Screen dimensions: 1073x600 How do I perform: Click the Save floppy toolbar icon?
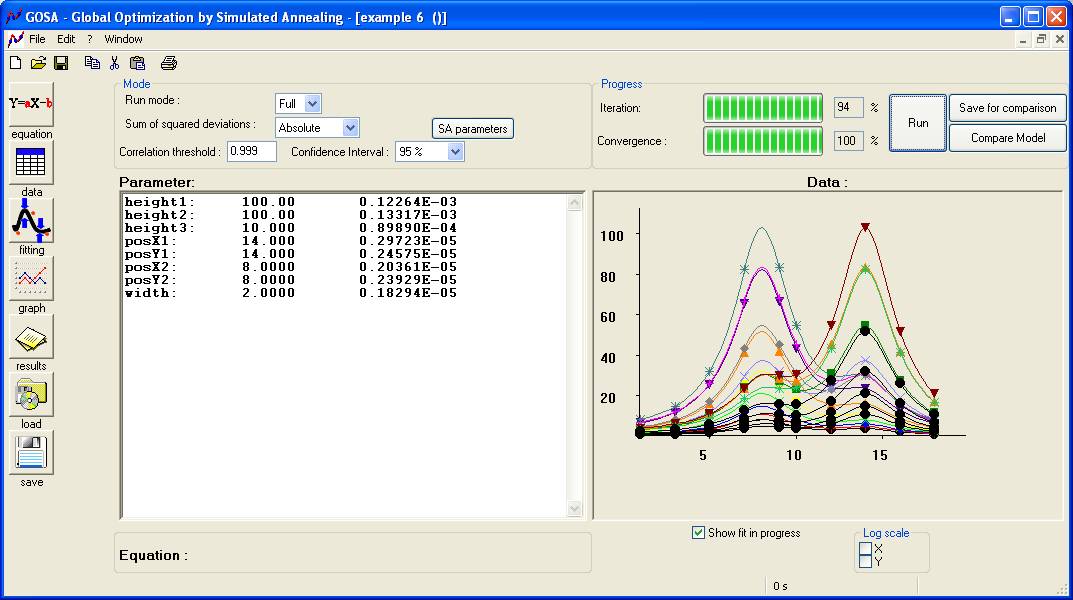tap(61, 63)
